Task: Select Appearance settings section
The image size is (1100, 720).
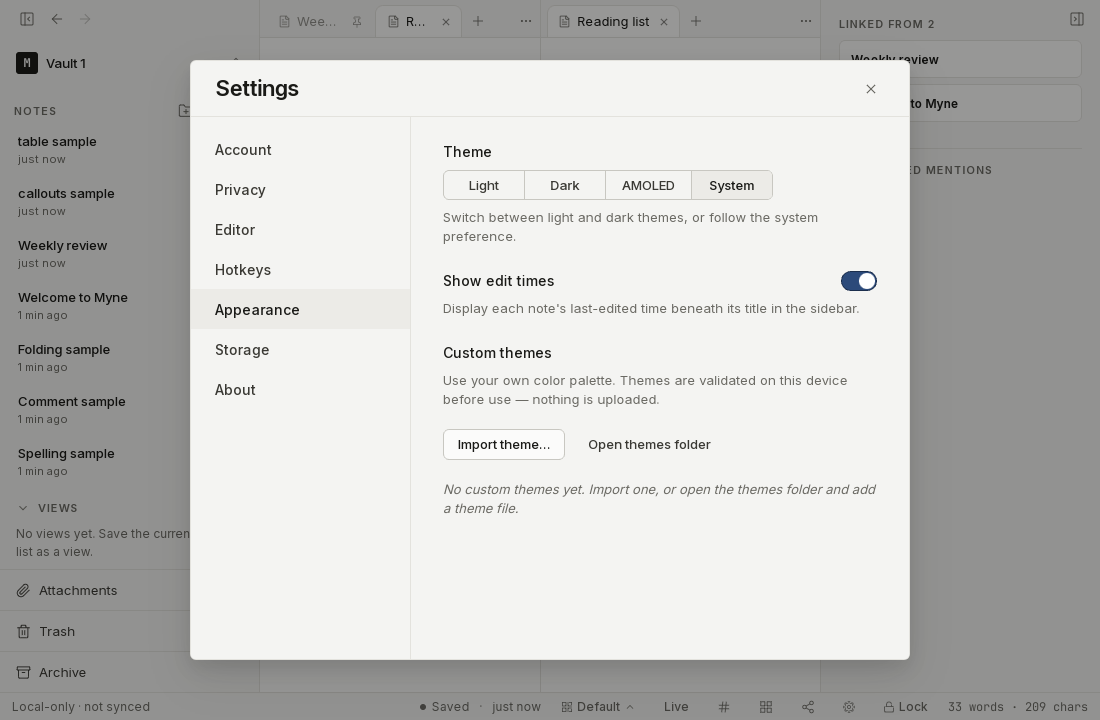Action: [x=300, y=309]
